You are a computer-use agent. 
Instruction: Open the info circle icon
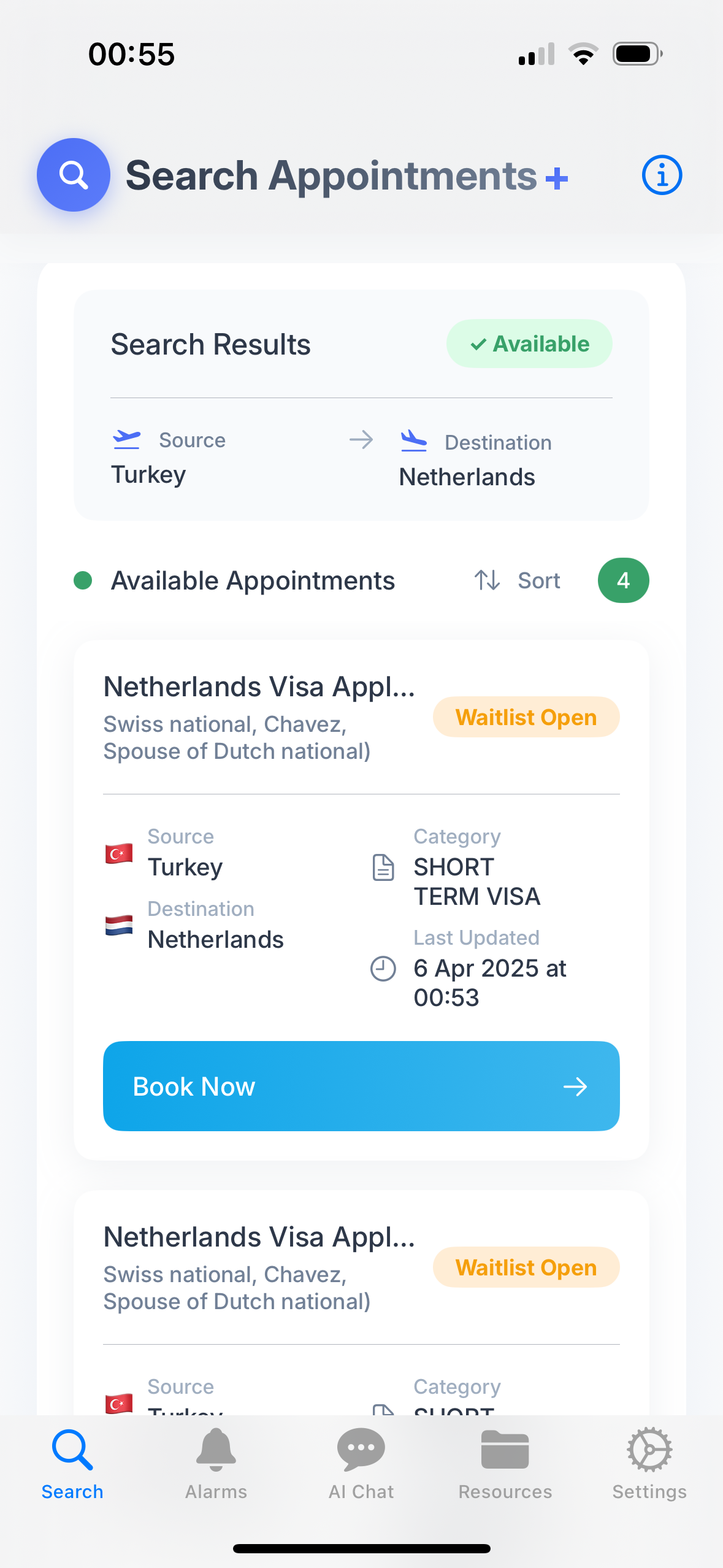point(662,175)
